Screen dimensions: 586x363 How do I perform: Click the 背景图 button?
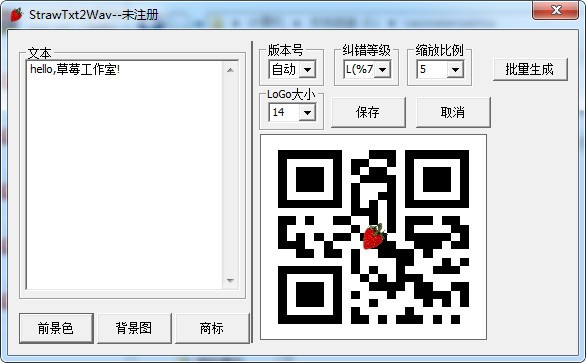click(134, 328)
